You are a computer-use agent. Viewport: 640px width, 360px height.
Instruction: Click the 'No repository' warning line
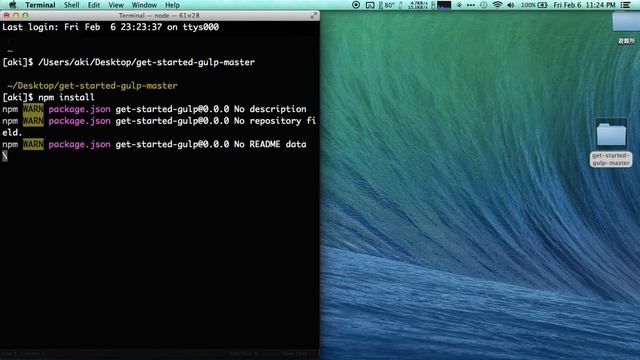159,127
